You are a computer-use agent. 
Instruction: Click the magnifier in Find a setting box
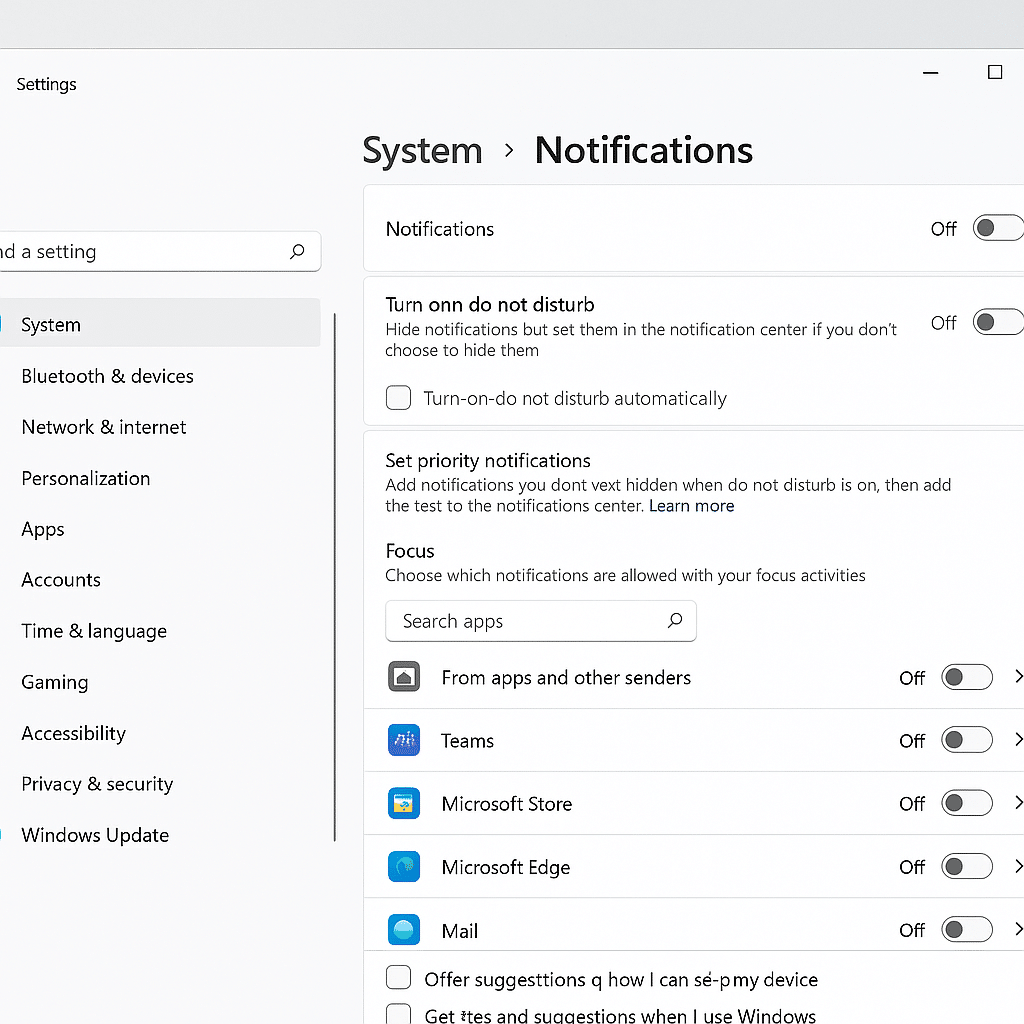pyautogui.click(x=297, y=251)
